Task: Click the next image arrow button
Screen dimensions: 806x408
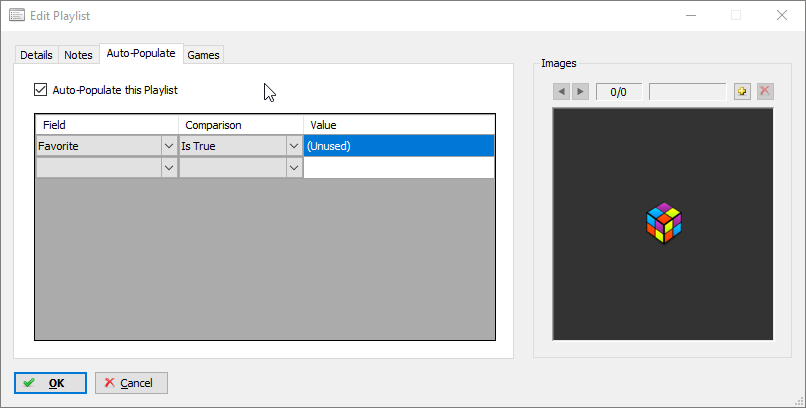Action: 580,91
